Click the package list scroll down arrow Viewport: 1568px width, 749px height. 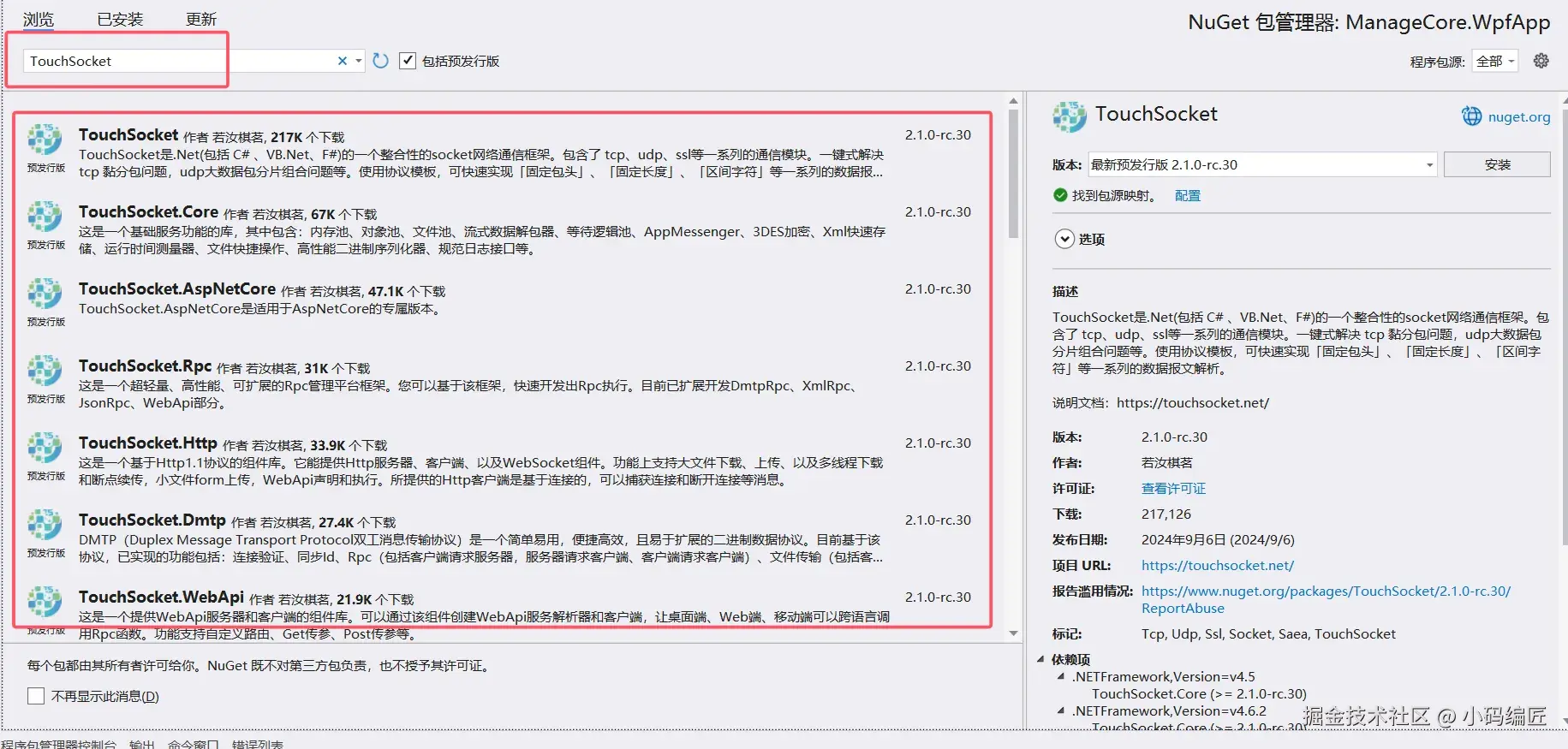pyautogui.click(x=1013, y=633)
